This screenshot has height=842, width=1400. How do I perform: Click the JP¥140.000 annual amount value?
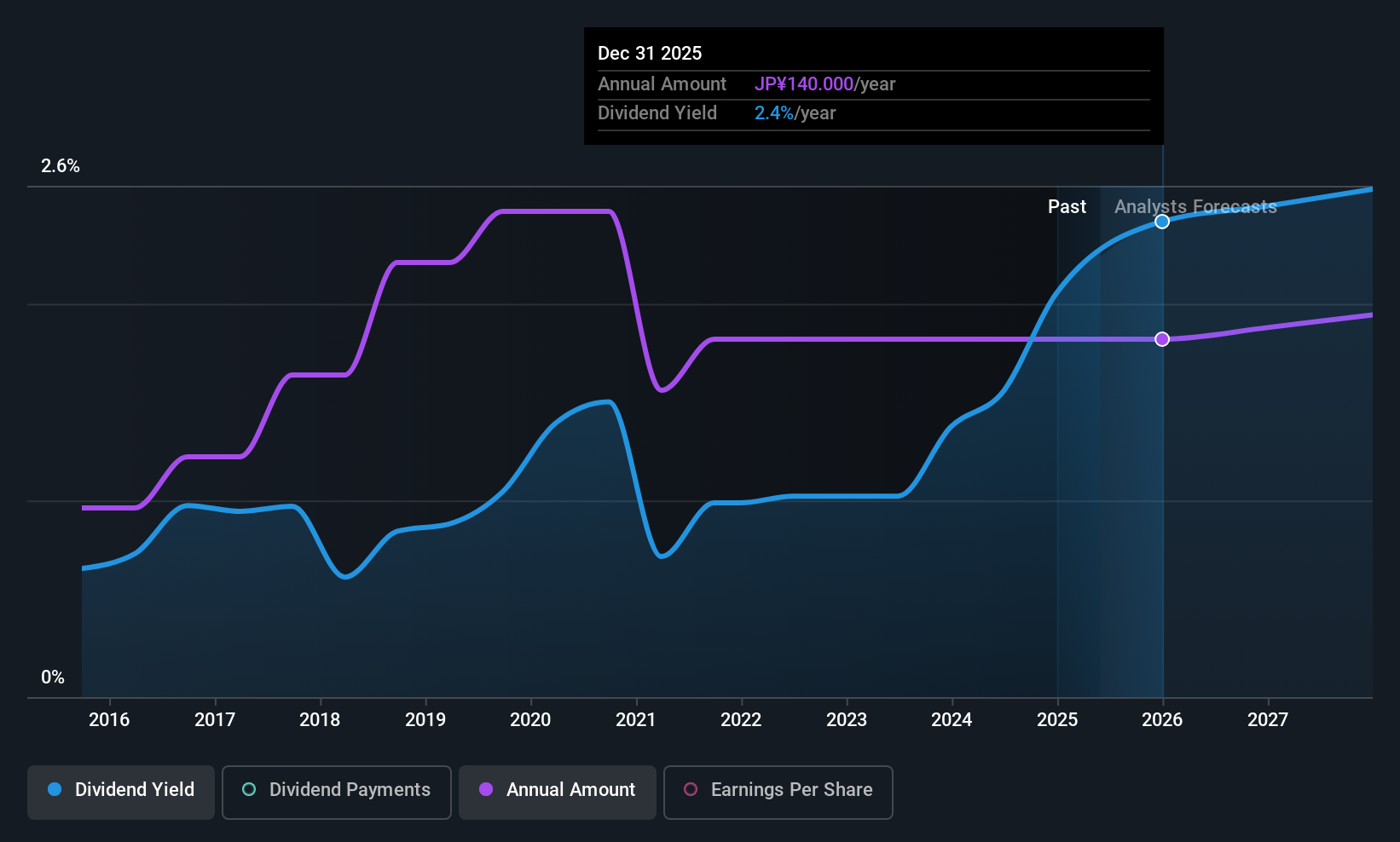803,84
